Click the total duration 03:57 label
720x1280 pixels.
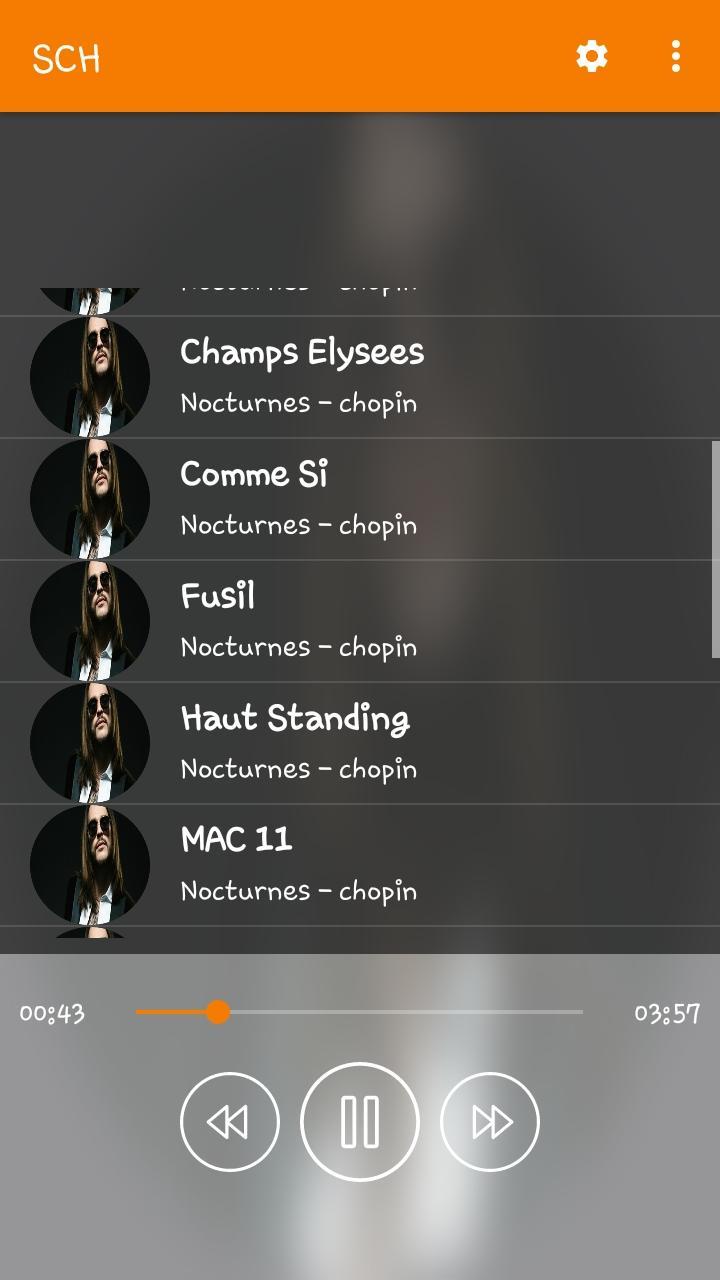click(667, 1013)
